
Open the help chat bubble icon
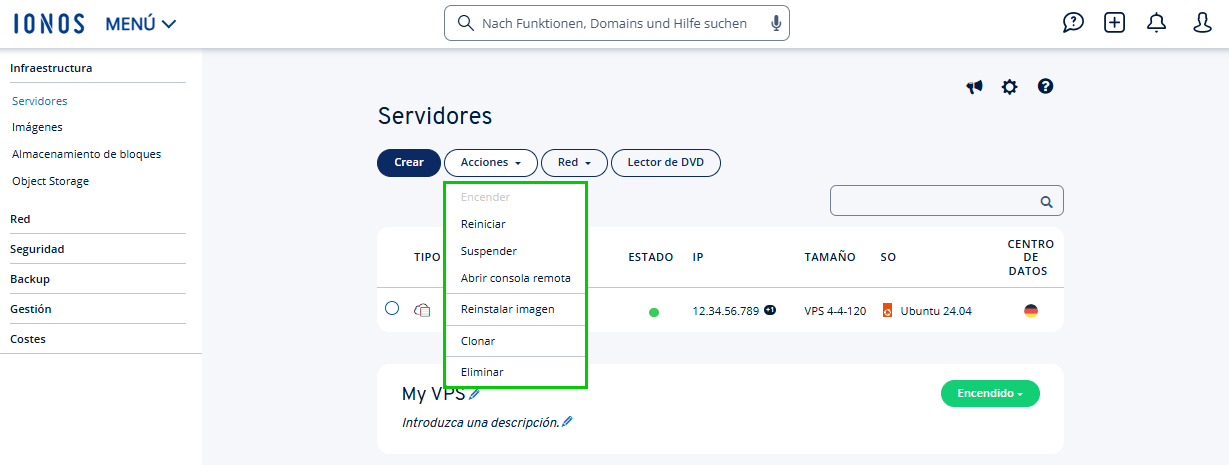point(1073,23)
